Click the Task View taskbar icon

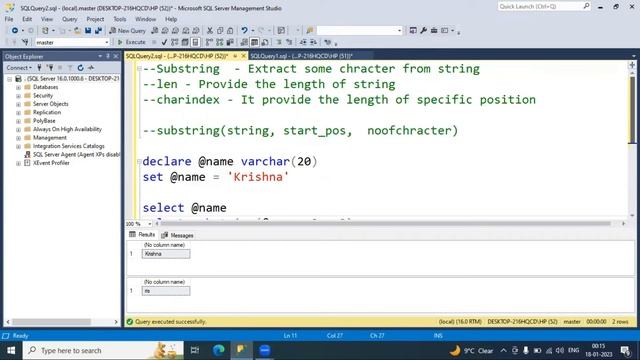[195, 350]
